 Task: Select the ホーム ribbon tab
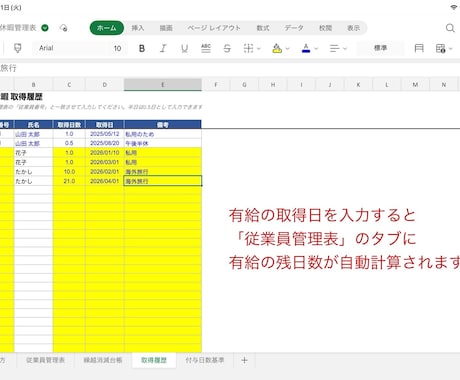pos(107,28)
